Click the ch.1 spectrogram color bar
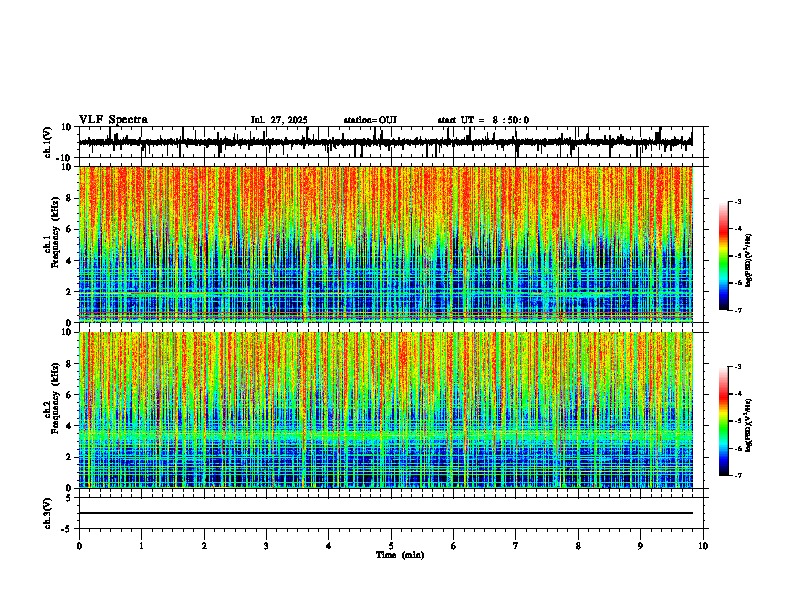Screen dimensions: 792x612 pos(723,256)
